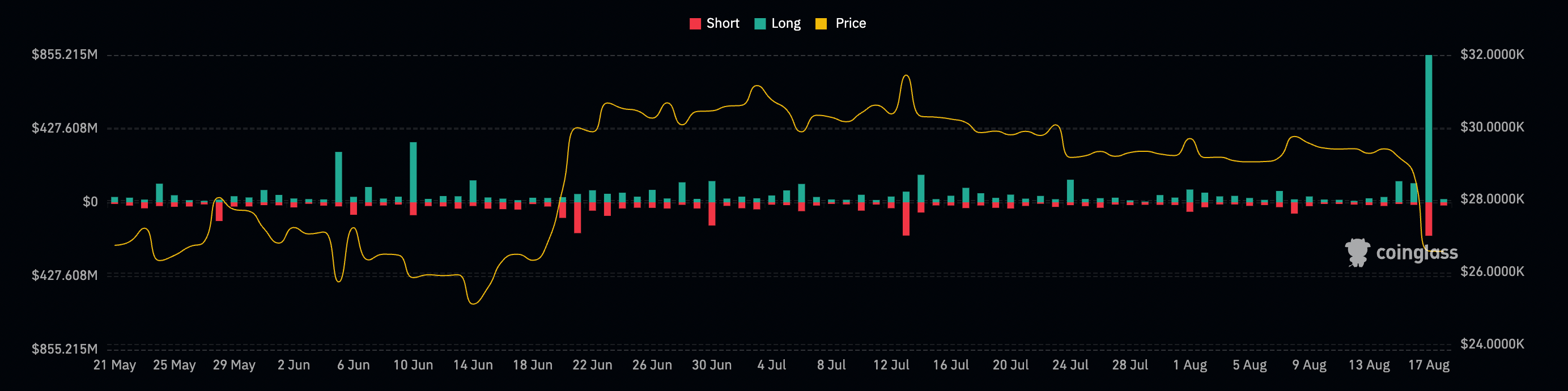Click the 18 Jun date label
This screenshot has height=391, width=1568.
coord(533,365)
